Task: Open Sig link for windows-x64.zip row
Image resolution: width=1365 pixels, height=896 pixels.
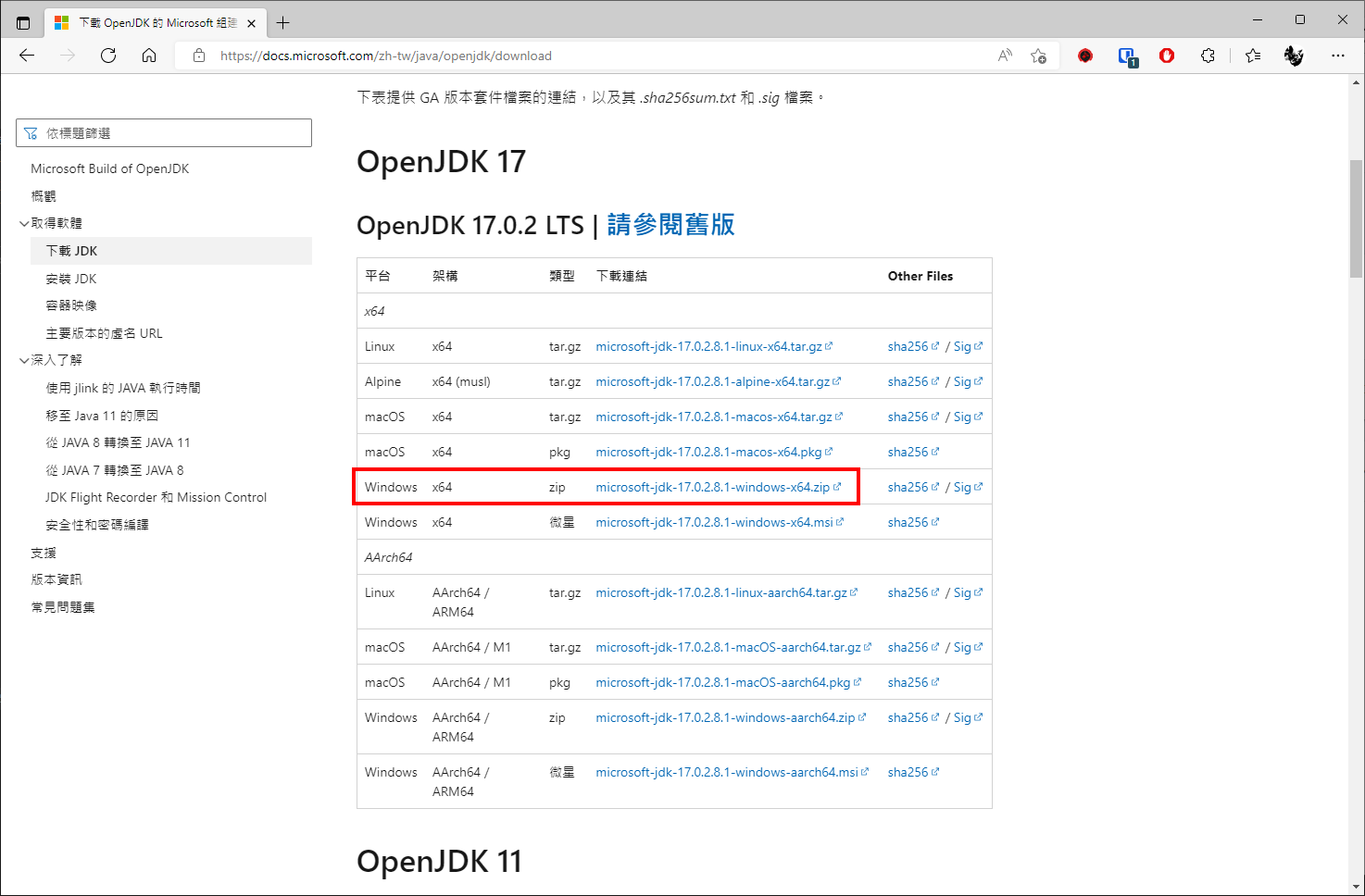Action: click(968, 487)
